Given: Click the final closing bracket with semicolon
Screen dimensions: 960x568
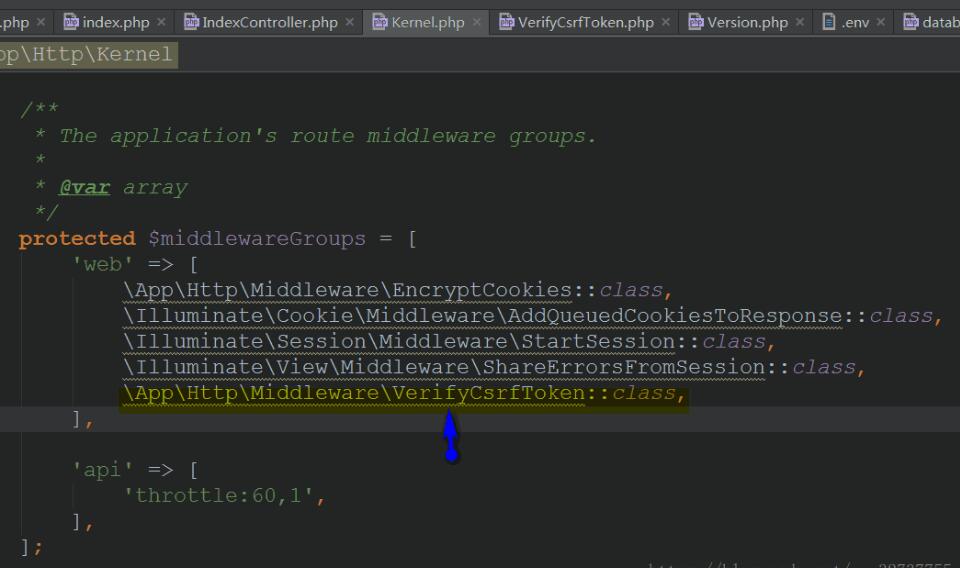Looking at the screenshot, I should (x=31, y=547).
